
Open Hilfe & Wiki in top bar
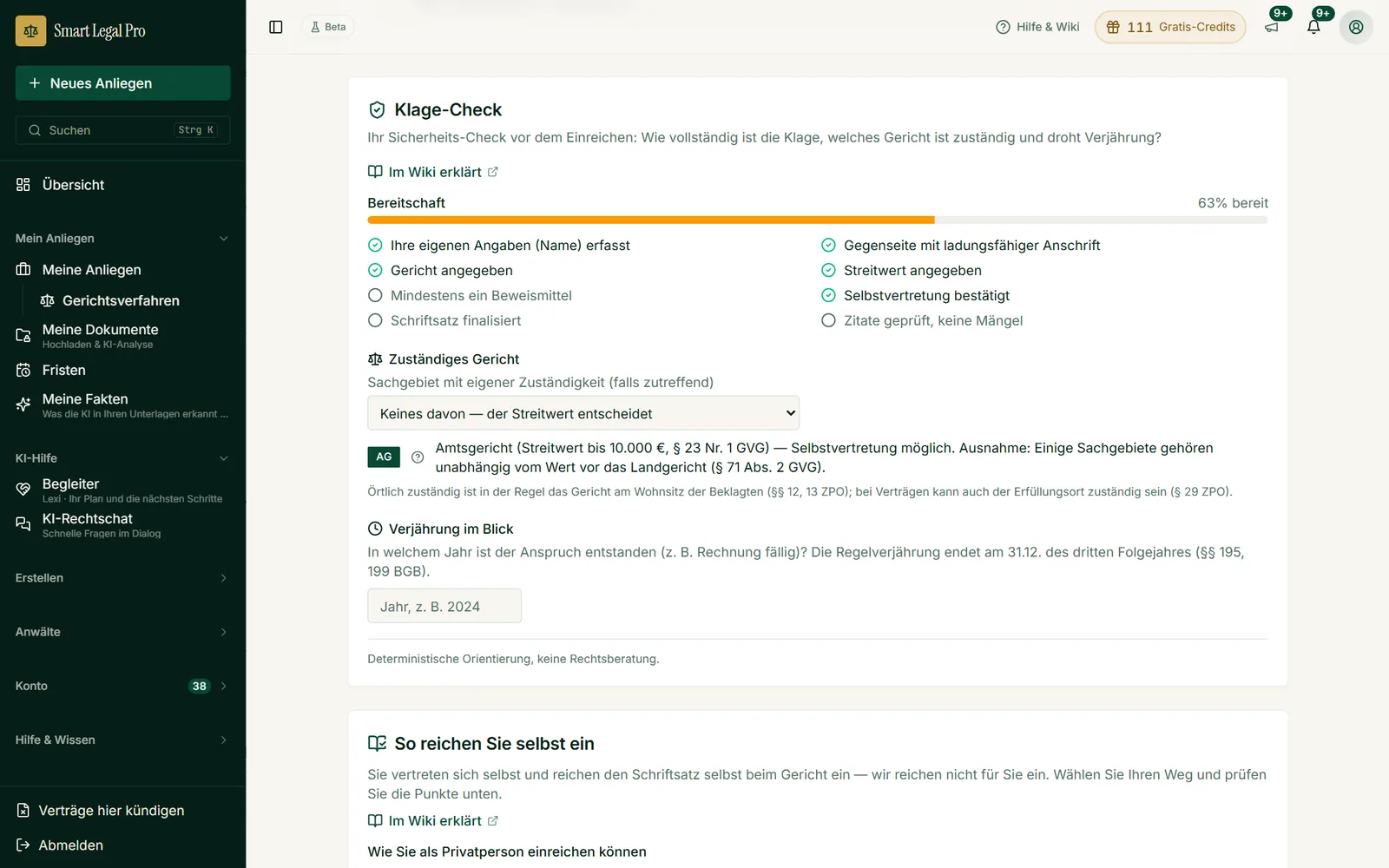click(x=1037, y=27)
